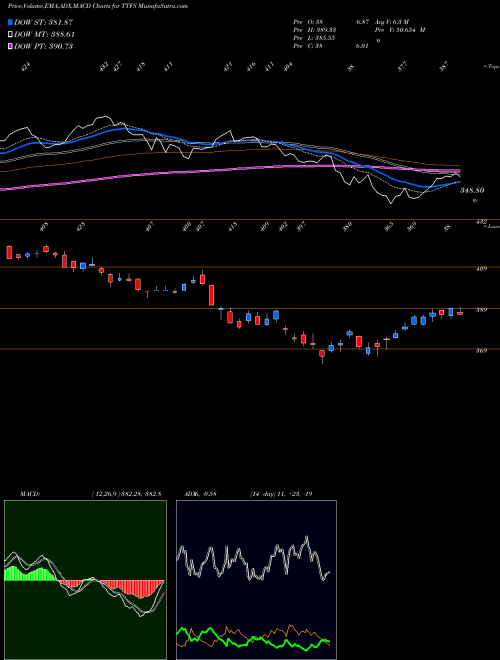Click the white DOW MT legend swatch
Viewport: 500px width, 660px height.
coord(10,35)
